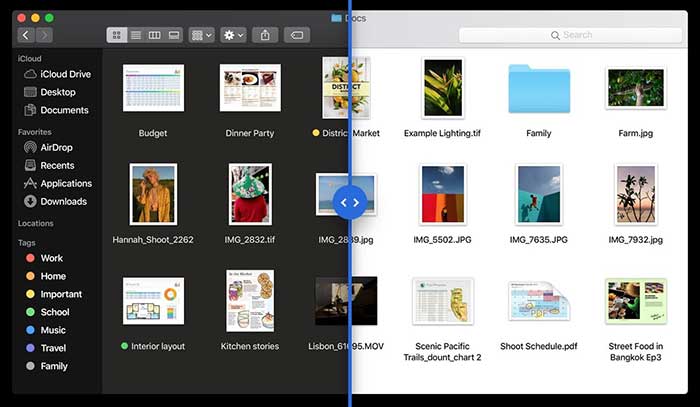This screenshot has width=700, height=407.
Task: Select the Kitchen stories document
Action: [250, 300]
